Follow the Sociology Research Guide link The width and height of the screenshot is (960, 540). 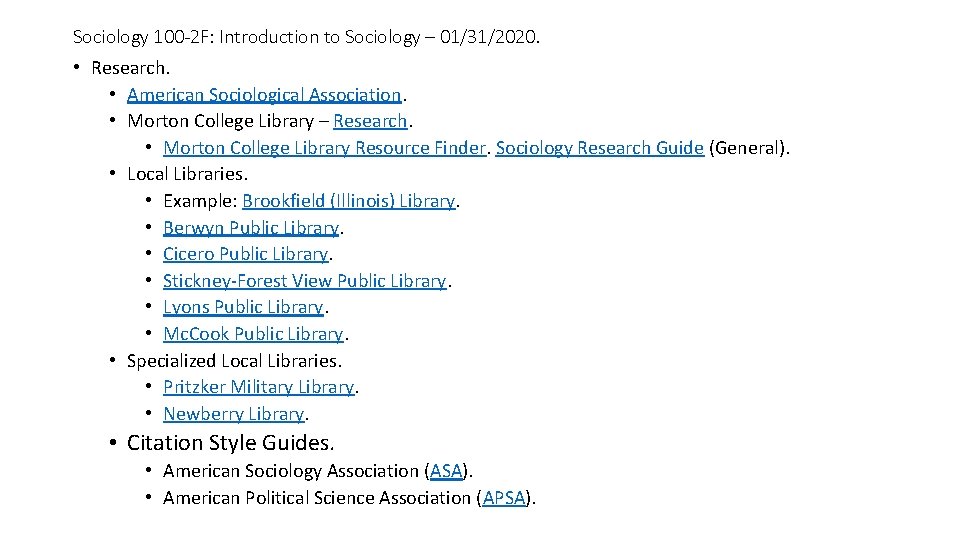pos(599,148)
